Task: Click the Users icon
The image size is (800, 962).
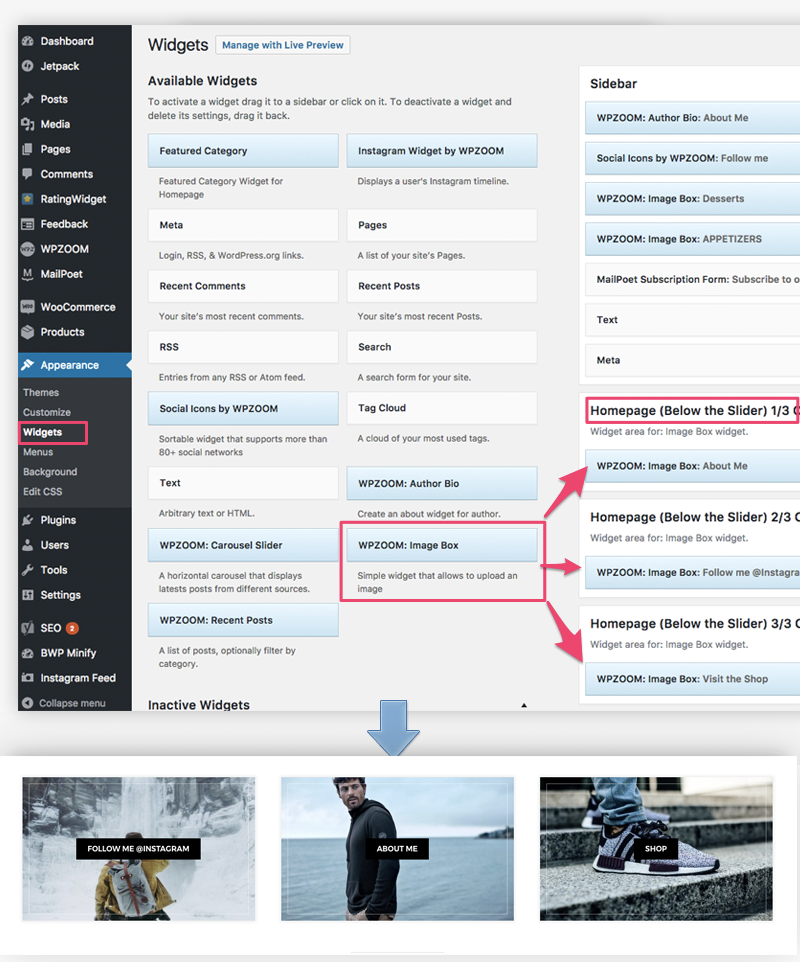Action: 28,546
